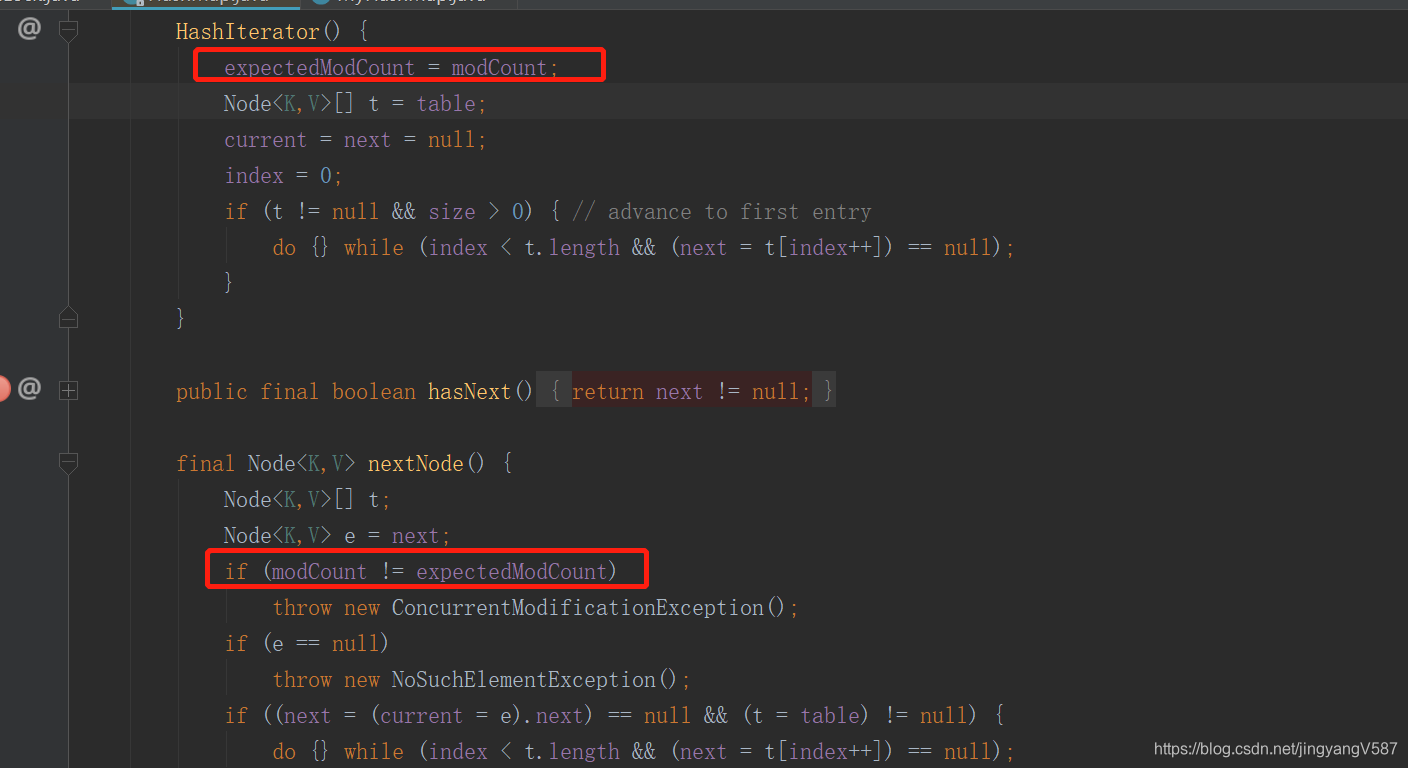
Task: Click 'ConcurrentModificationException' class name
Action: click(577, 608)
